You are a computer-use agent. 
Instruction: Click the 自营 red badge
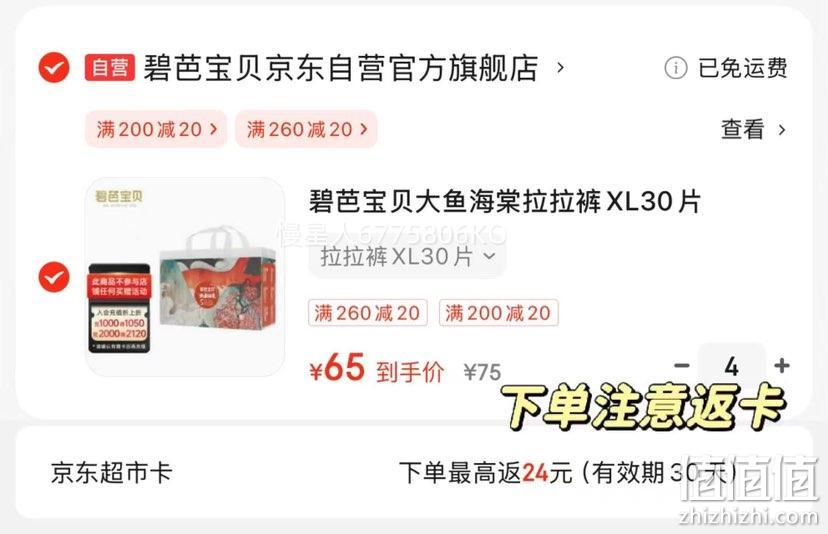click(x=110, y=68)
